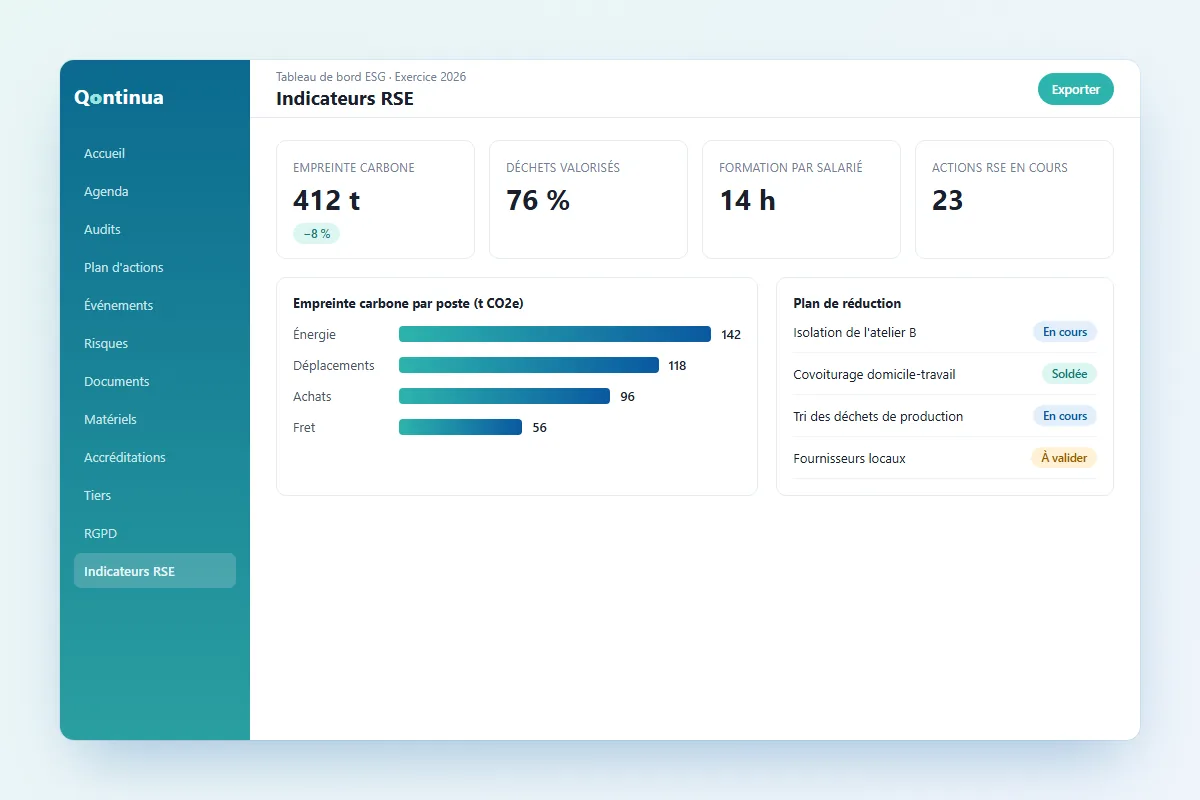The height and width of the screenshot is (800, 1200).
Task: Click Empreinte carbone par poste chart title
Action: (x=409, y=303)
